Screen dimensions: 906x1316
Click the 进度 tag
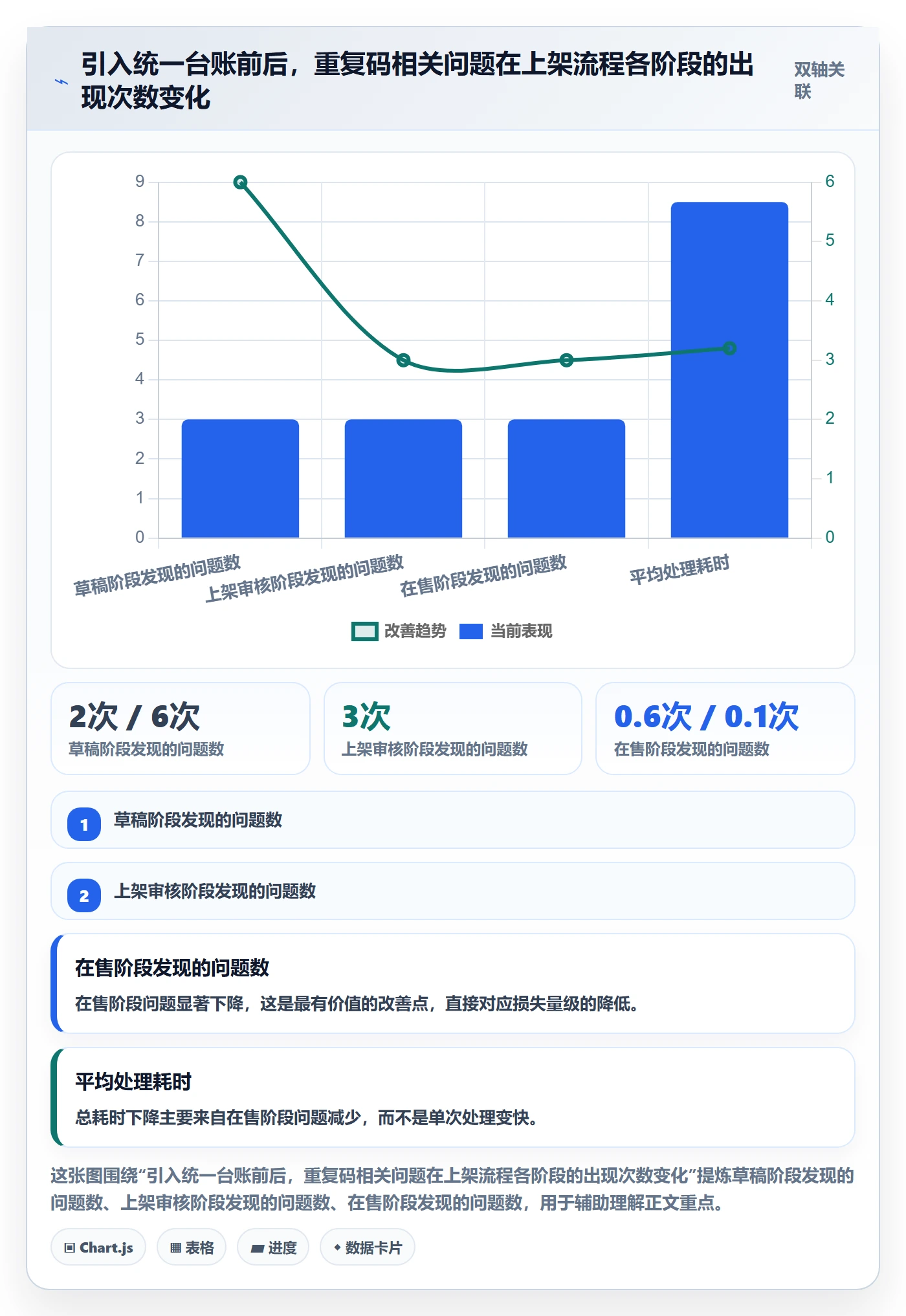click(x=273, y=1247)
